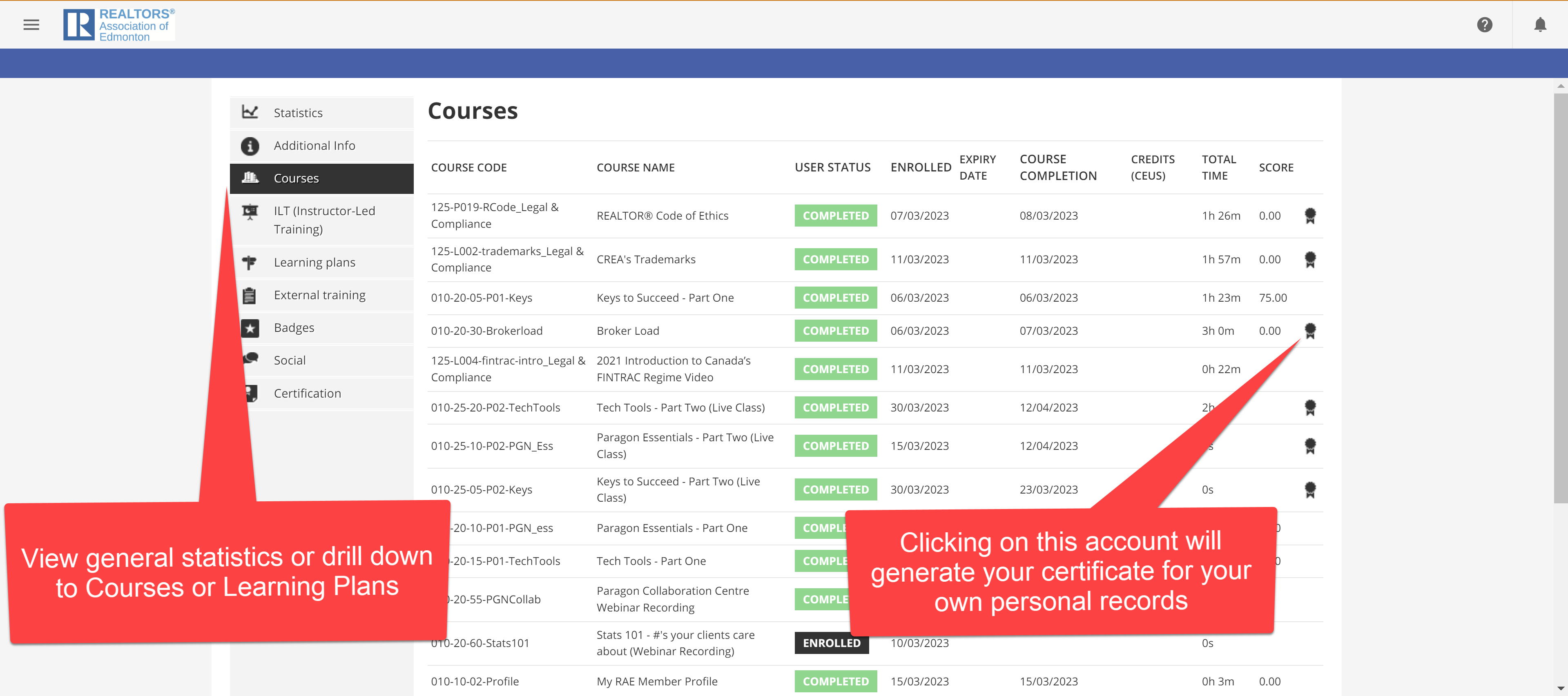Click the External training clipboard icon
The width and height of the screenshot is (1568, 696).
coord(249,296)
